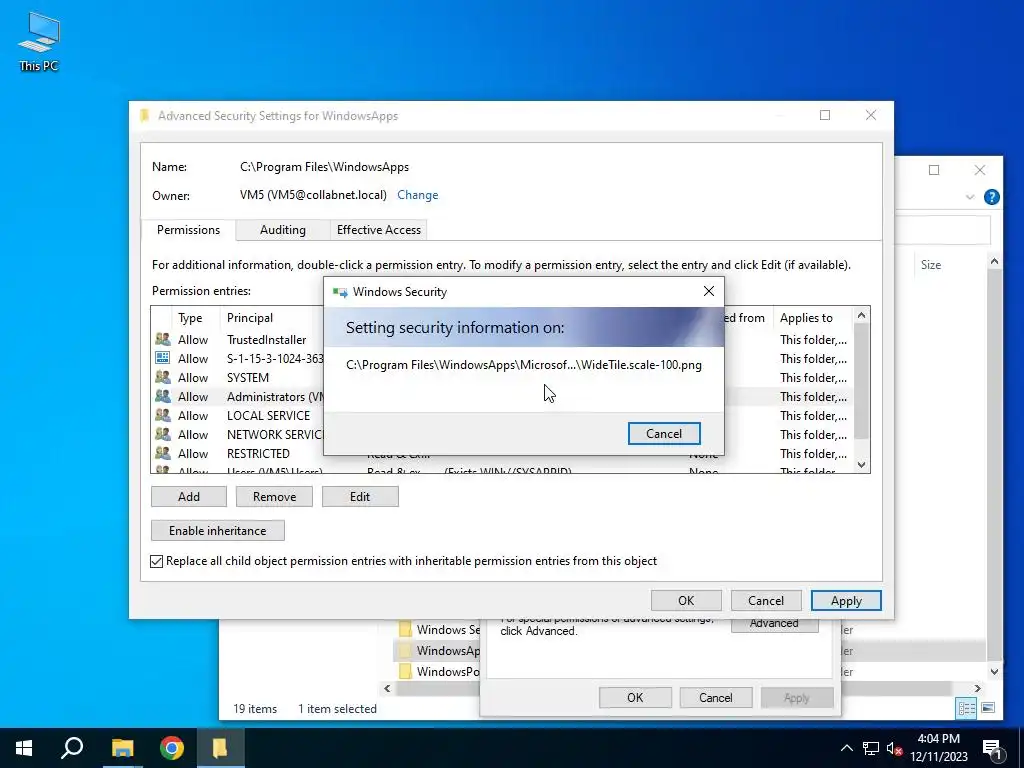Open the Effective Access tab
1024x768 pixels.
coord(378,230)
